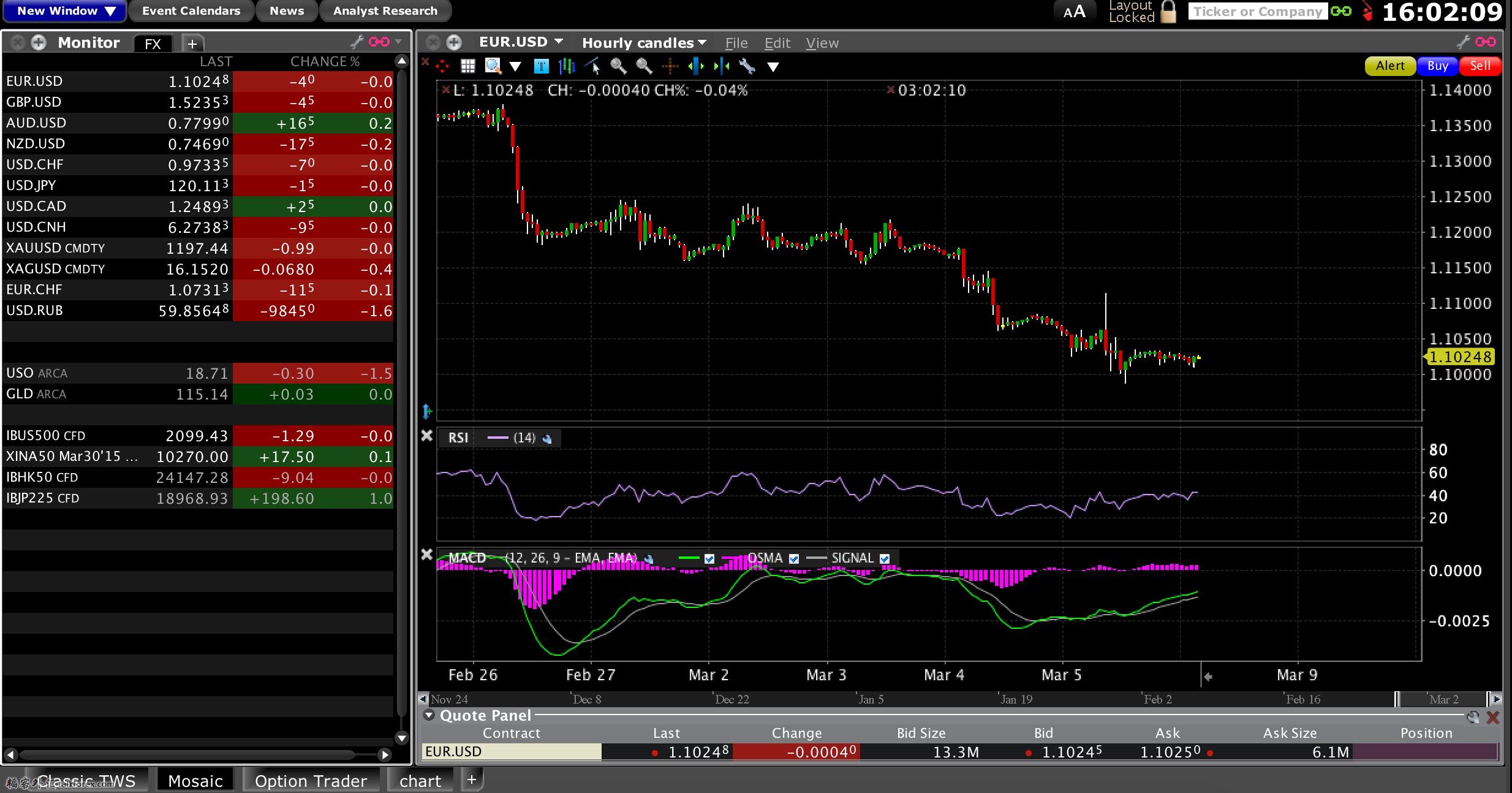This screenshot has width=1512, height=793.
Task: Click the Event Calendars button
Action: coord(191,11)
